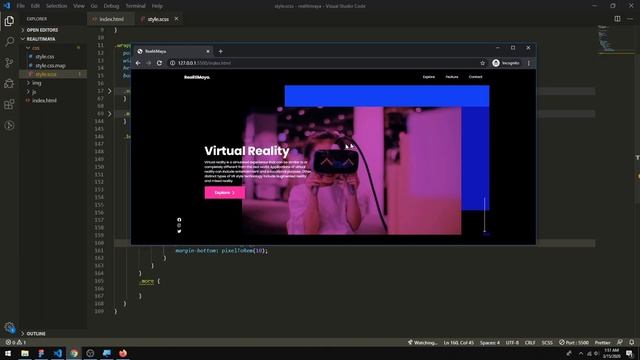Close the RealitiMaya Chrome tab
This screenshot has height=360, width=640.
(x=208, y=51)
